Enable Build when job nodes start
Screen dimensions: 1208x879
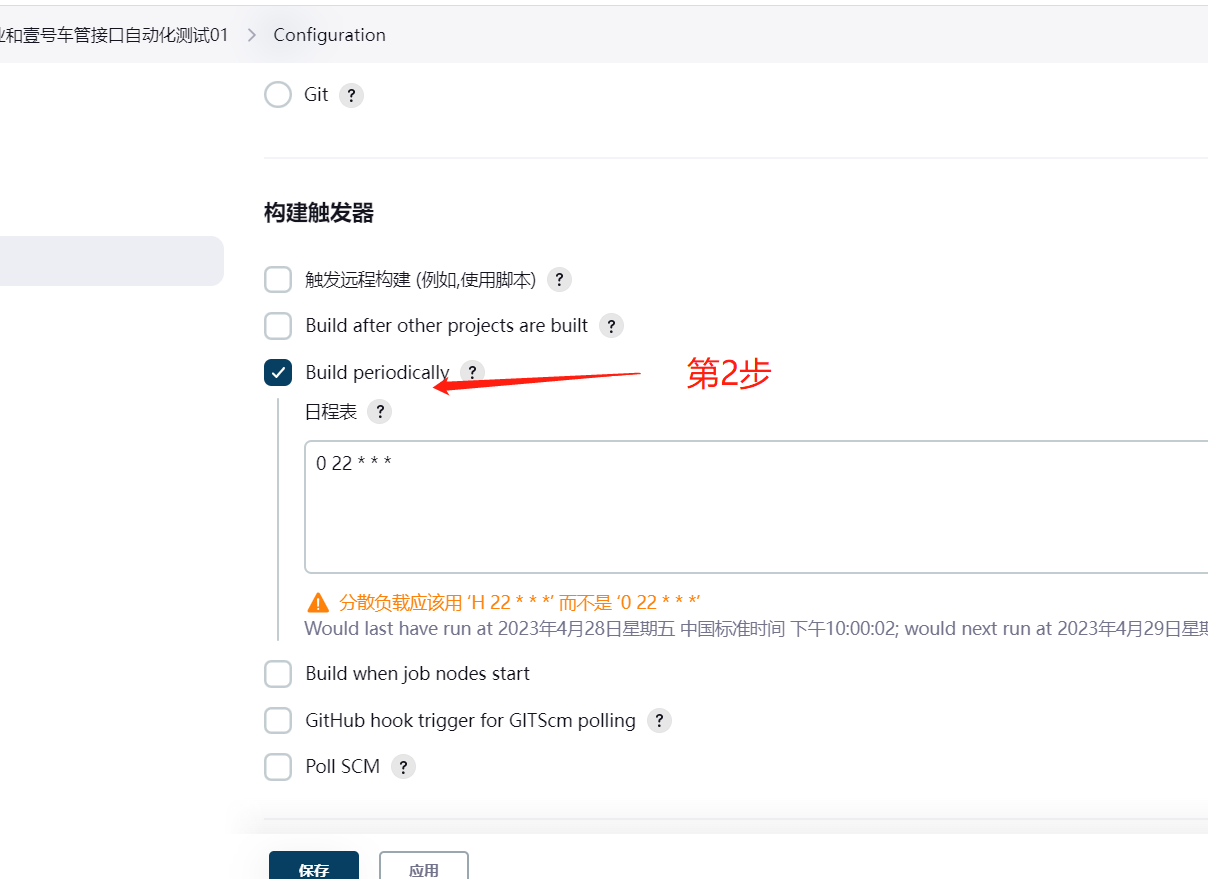(278, 674)
